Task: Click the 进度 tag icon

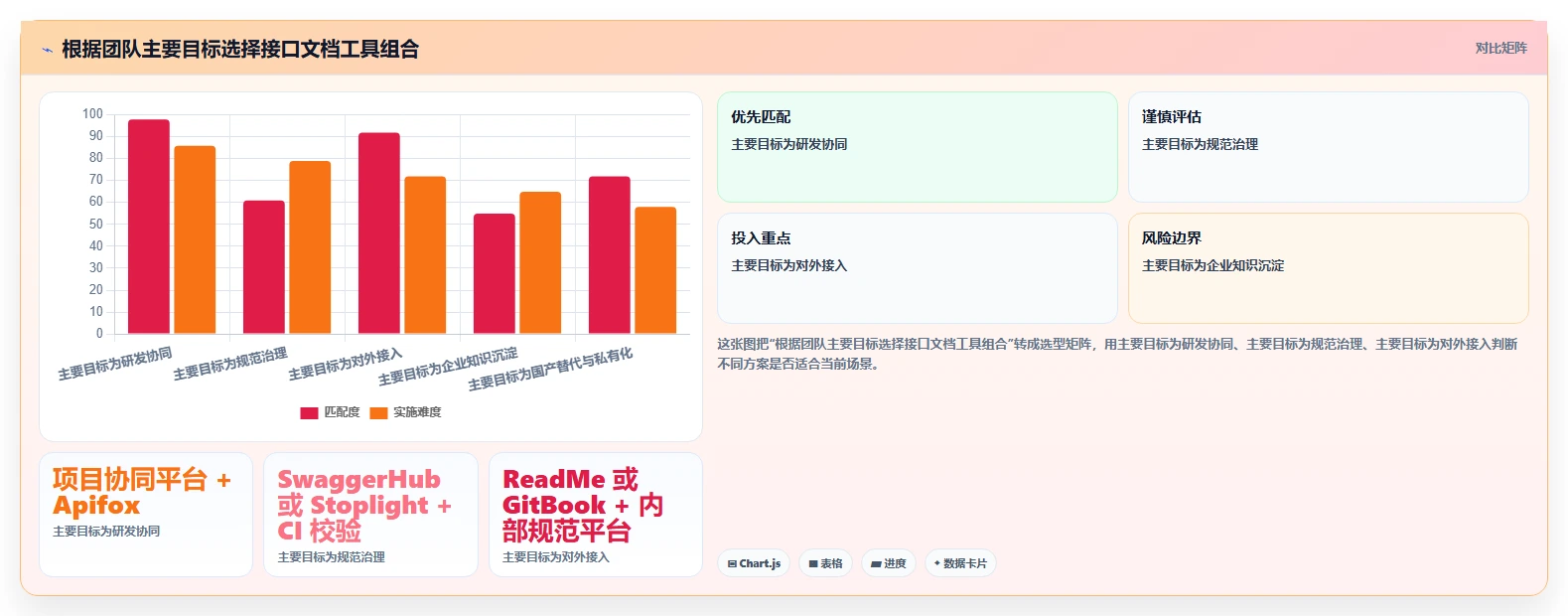Action: [876, 563]
